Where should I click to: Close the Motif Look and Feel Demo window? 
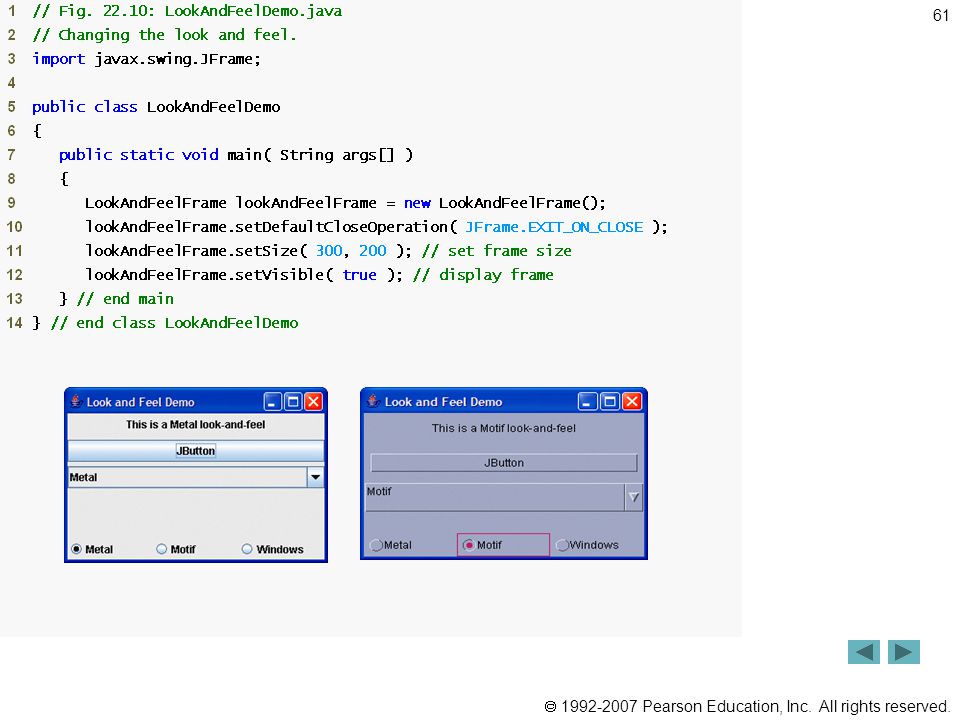(632, 402)
